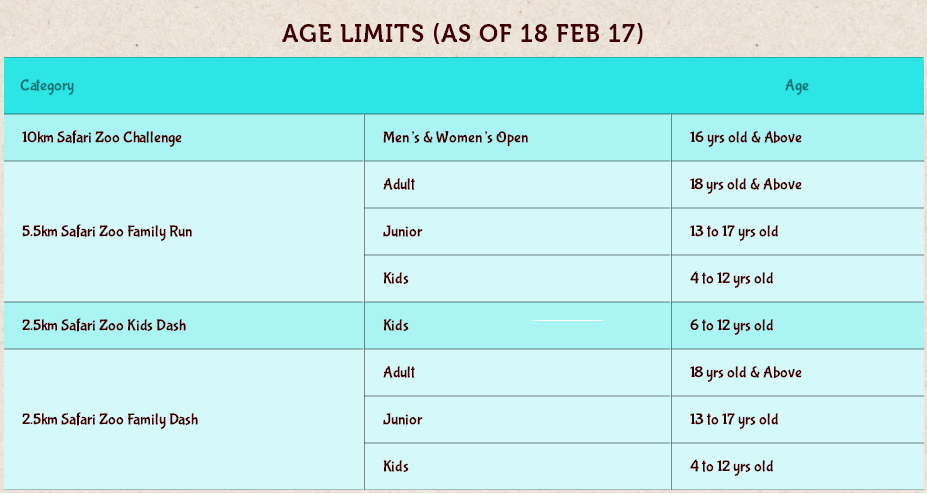The width and height of the screenshot is (927, 495).
Task: Select Kids under 2.5km Family Dash
Action: click(x=517, y=467)
